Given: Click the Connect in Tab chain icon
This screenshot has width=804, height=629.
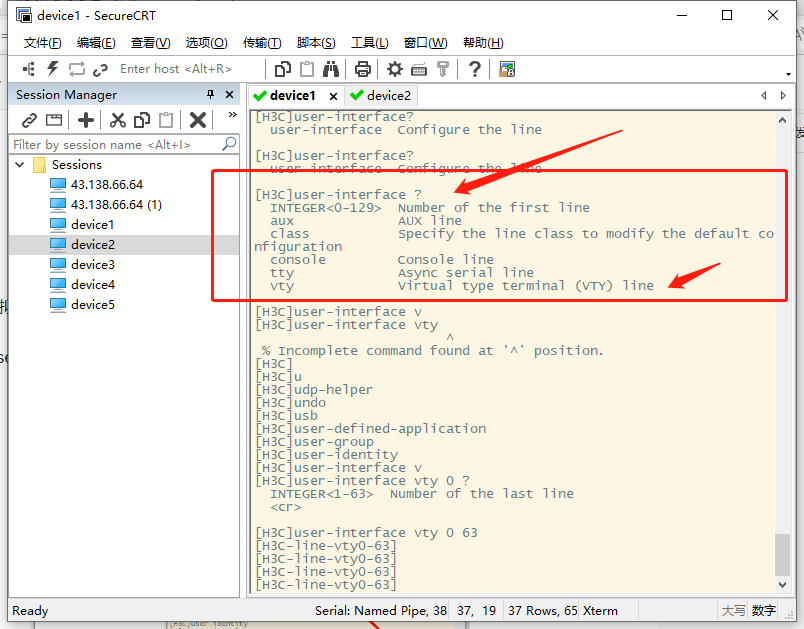Looking at the screenshot, I should pos(100,69).
